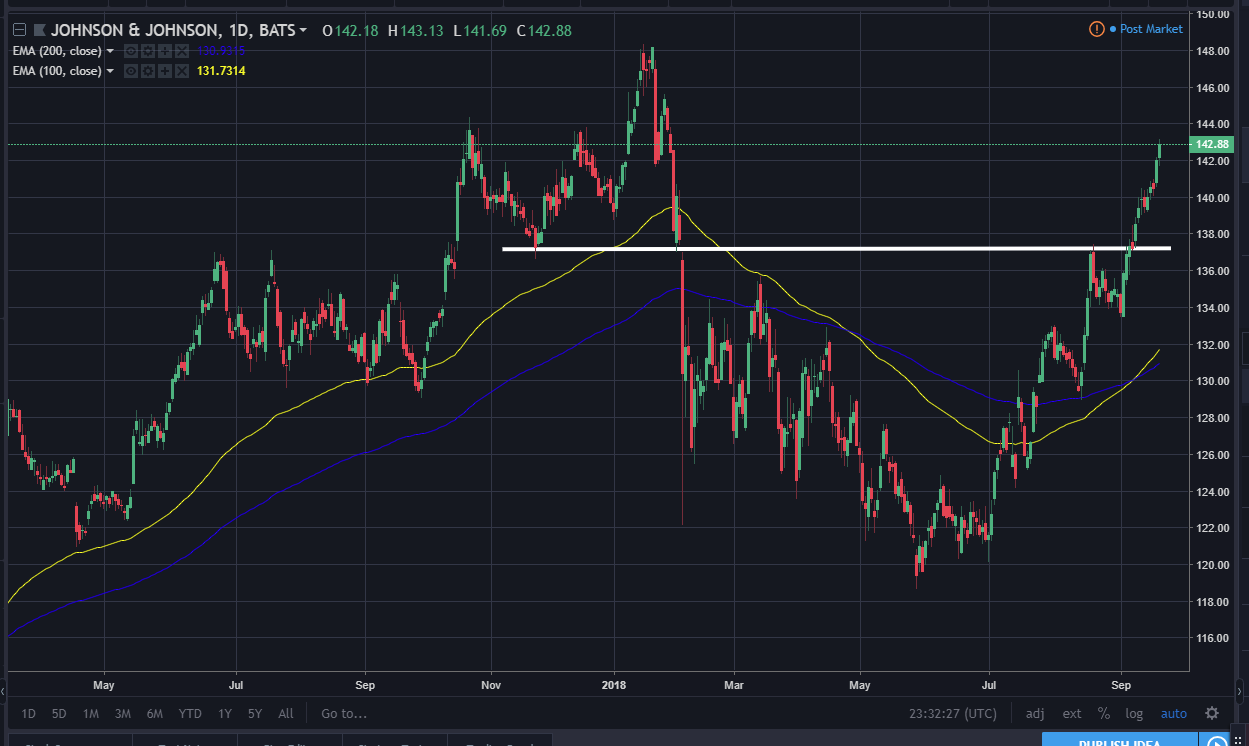Toggle auto scaling on the price axis
Screen dimensions: 1249x746
coord(1173,713)
